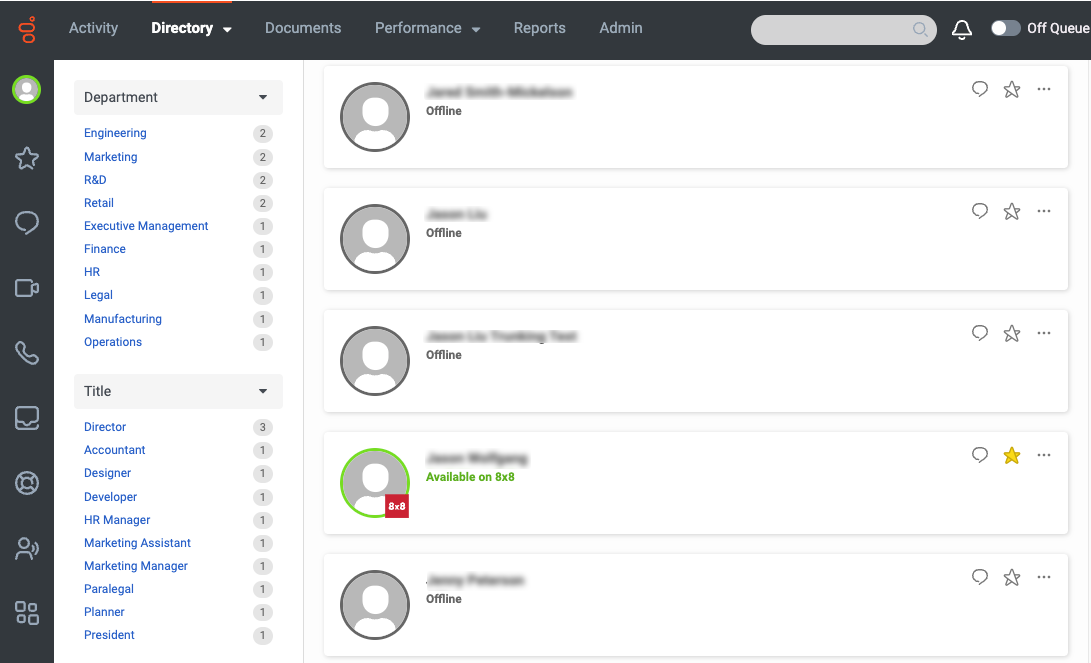Toggle the Off Queue switch
Image resolution: width=1091 pixels, height=663 pixels.
tap(1005, 29)
